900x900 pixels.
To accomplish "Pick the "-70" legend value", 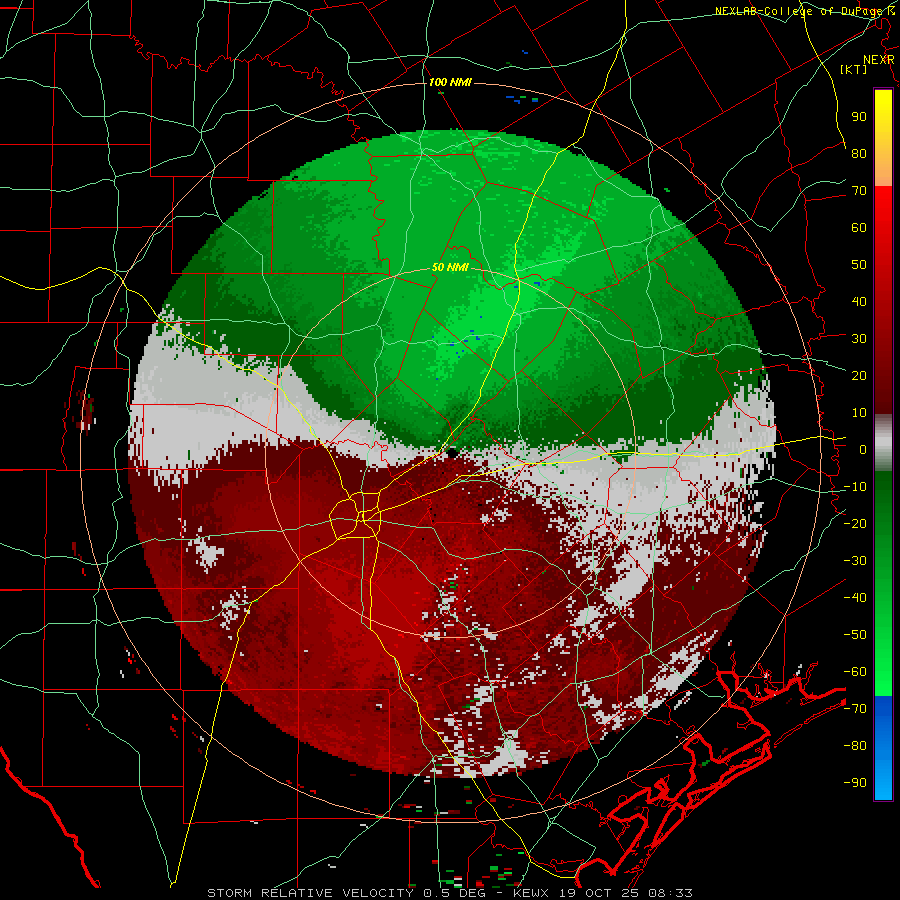I will pos(855,709).
